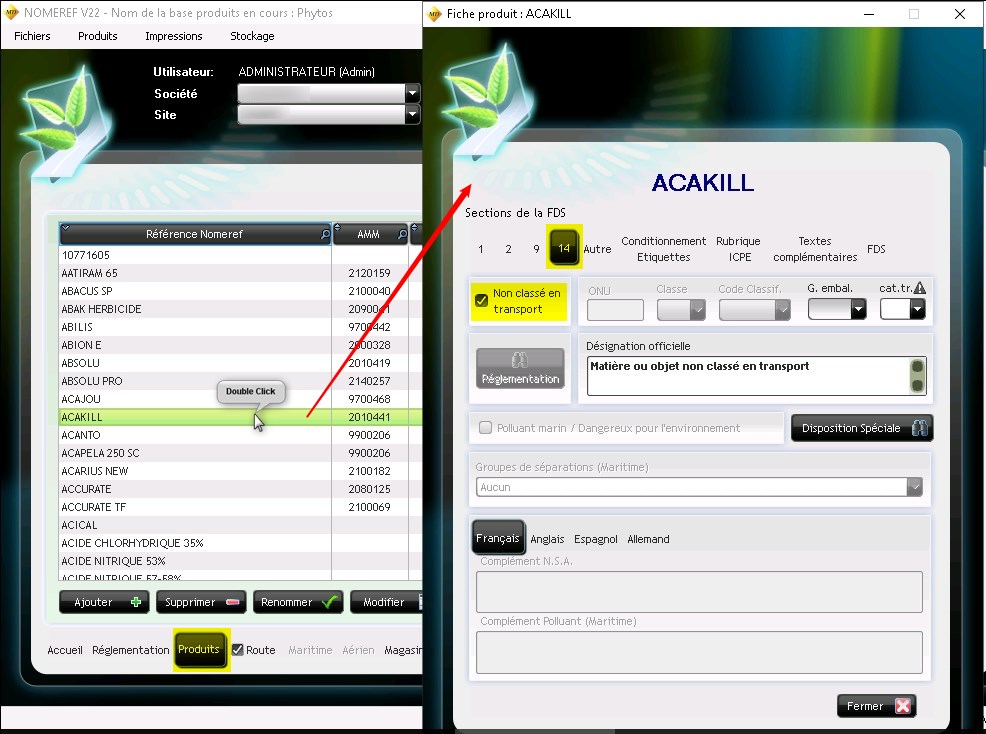Open Groupes de séparations dropdown
This screenshot has height=734, width=986.
pyautogui.click(x=914, y=487)
